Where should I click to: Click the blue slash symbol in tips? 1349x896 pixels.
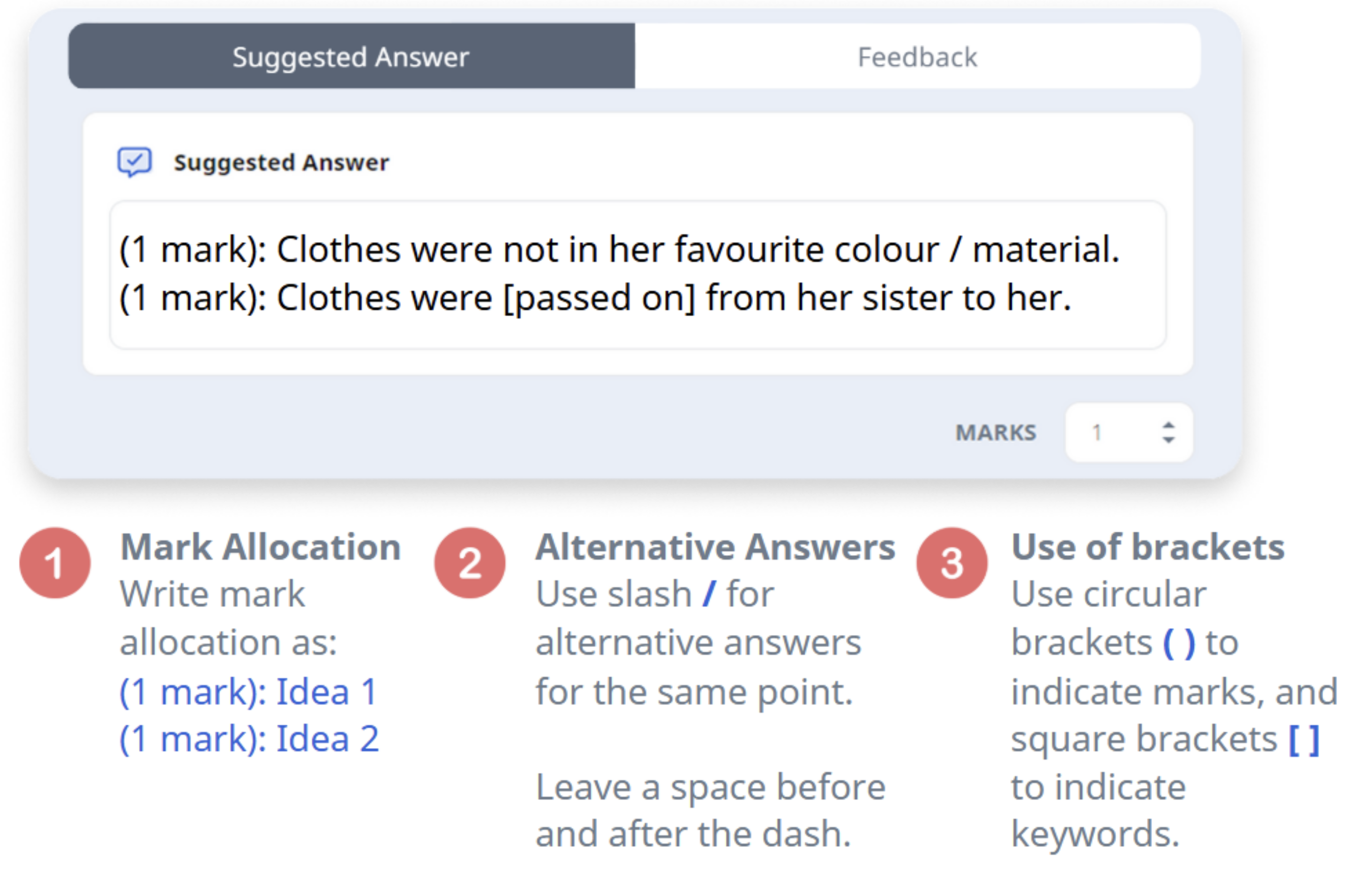pyautogui.click(x=709, y=594)
